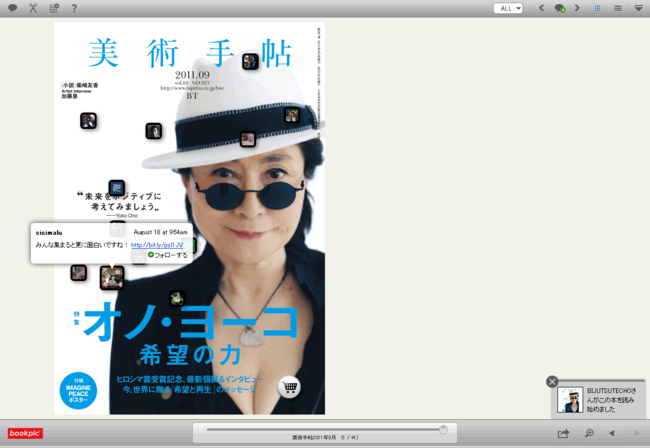Click the IMAGINE PEACE blue circle badge
The height and width of the screenshot is (448, 650).
(x=78, y=391)
